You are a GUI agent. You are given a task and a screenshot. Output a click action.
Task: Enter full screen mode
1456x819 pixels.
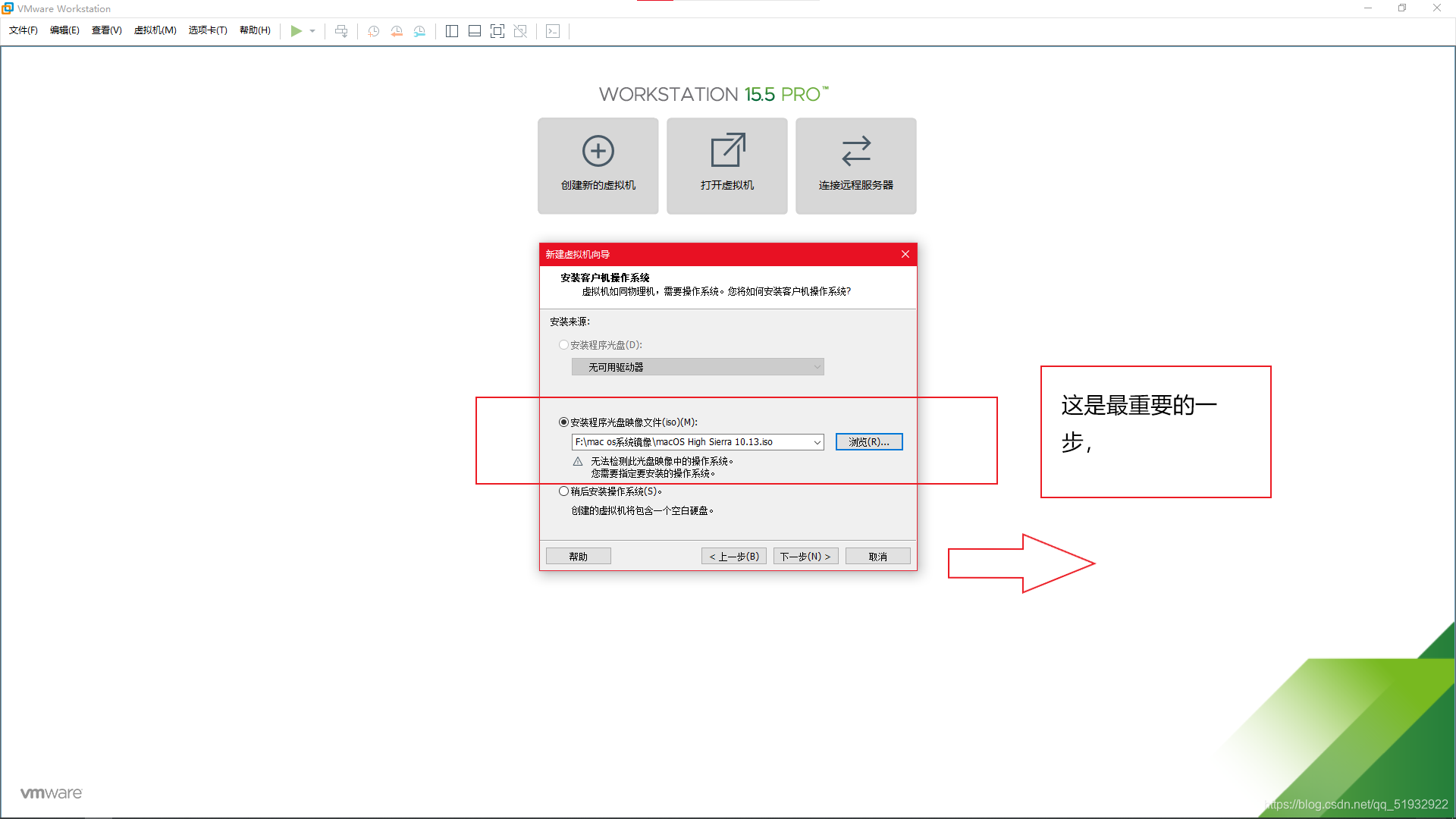(497, 31)
